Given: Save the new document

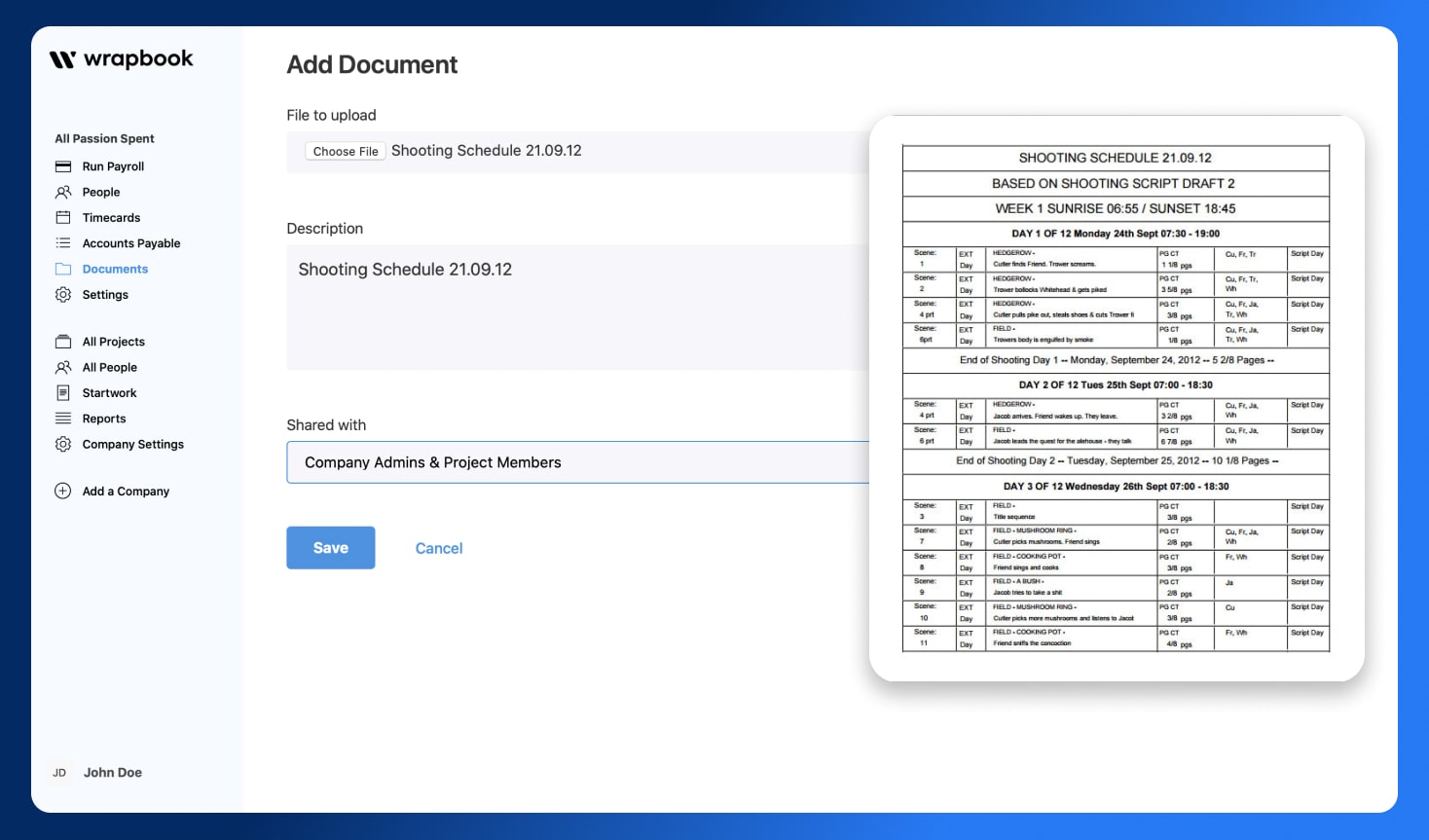Looking at the screenshot, I should [x=330, y=547].
